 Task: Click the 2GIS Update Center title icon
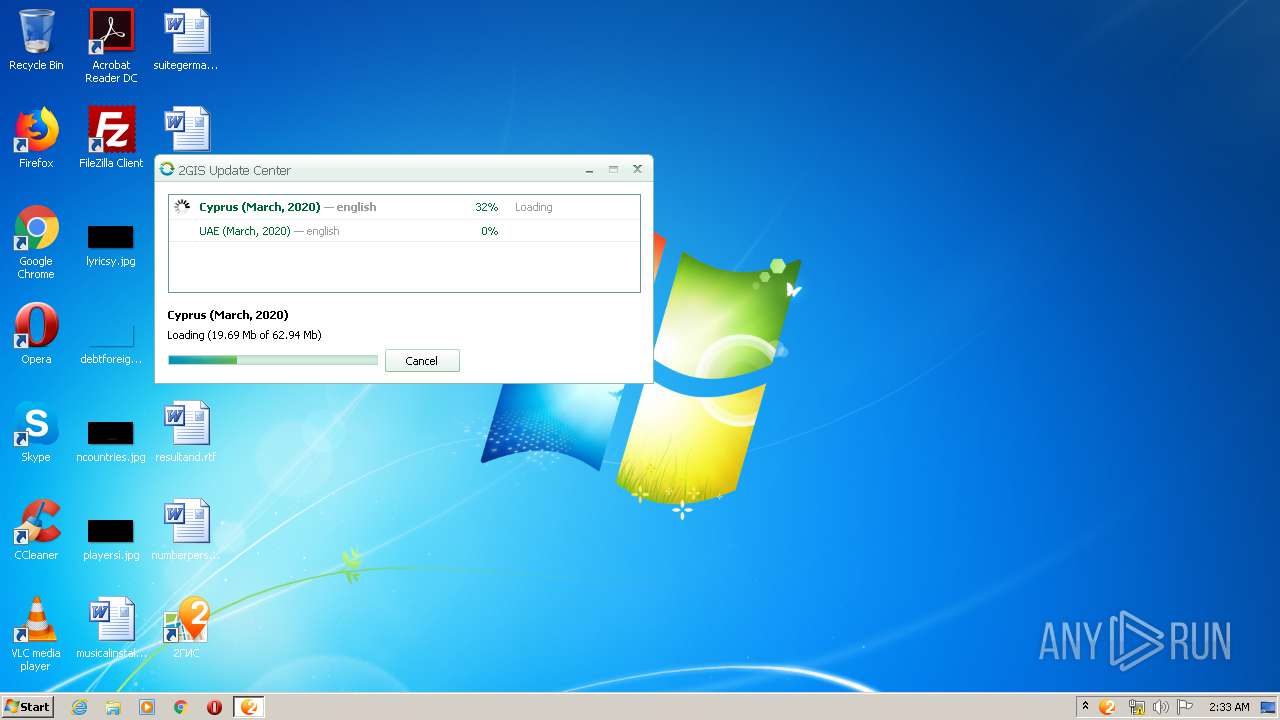click(167, 169)
